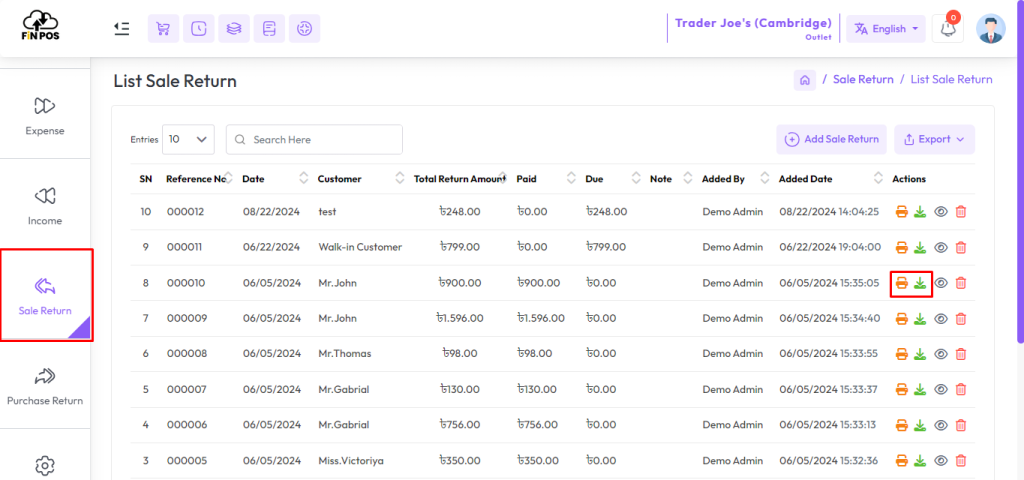The width and height of the screenshot is (1024, 480).
Task: Collapse the sidebar menu toggle icon
Action: tap(121, 29)
